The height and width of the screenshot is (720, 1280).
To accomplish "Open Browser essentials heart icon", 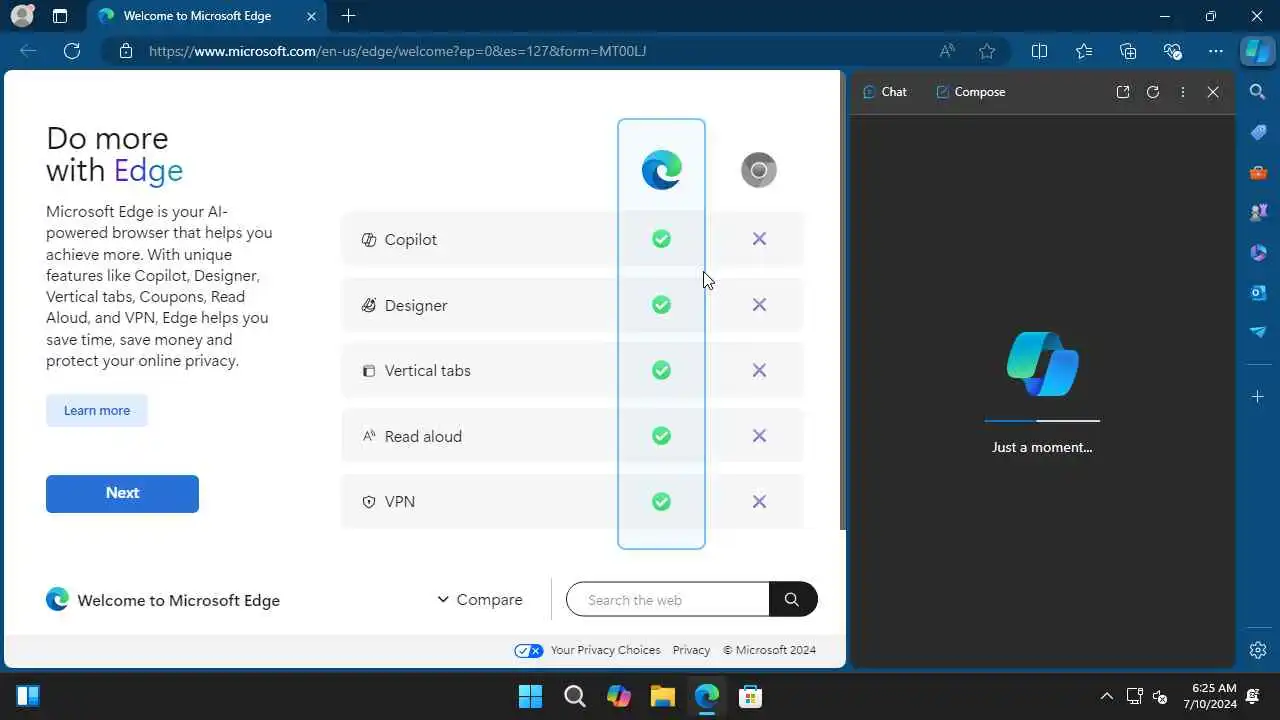I will click(1172, 51).
